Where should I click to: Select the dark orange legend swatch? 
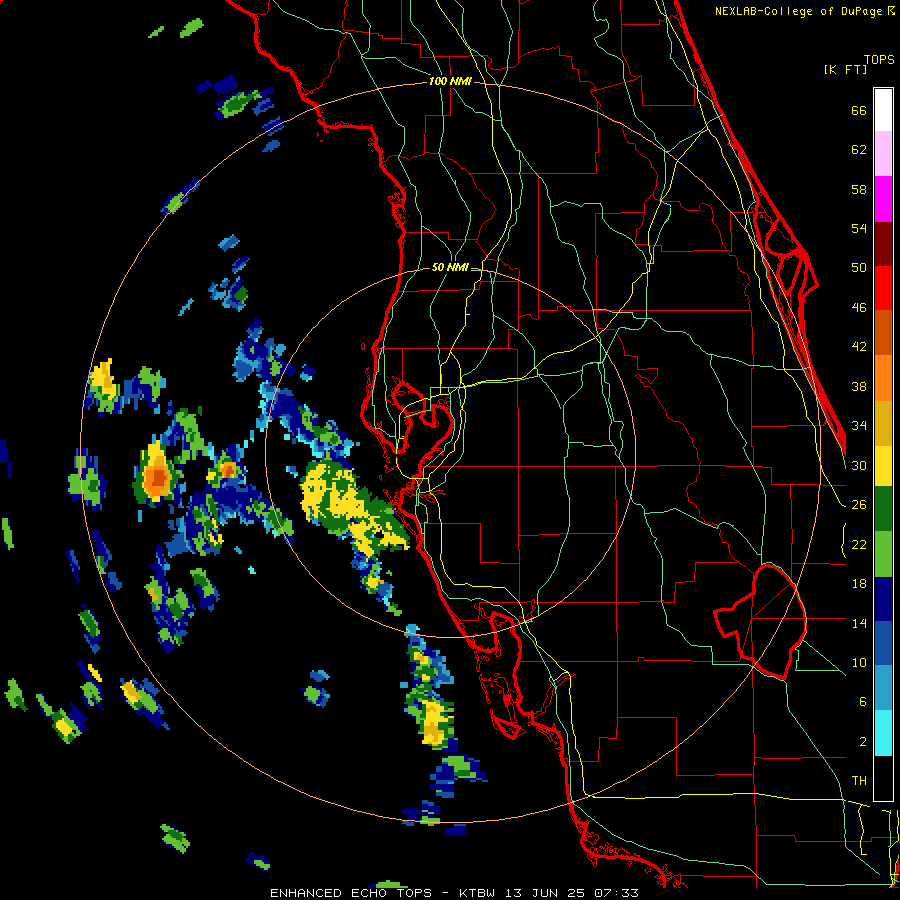(x=883, y=333)
